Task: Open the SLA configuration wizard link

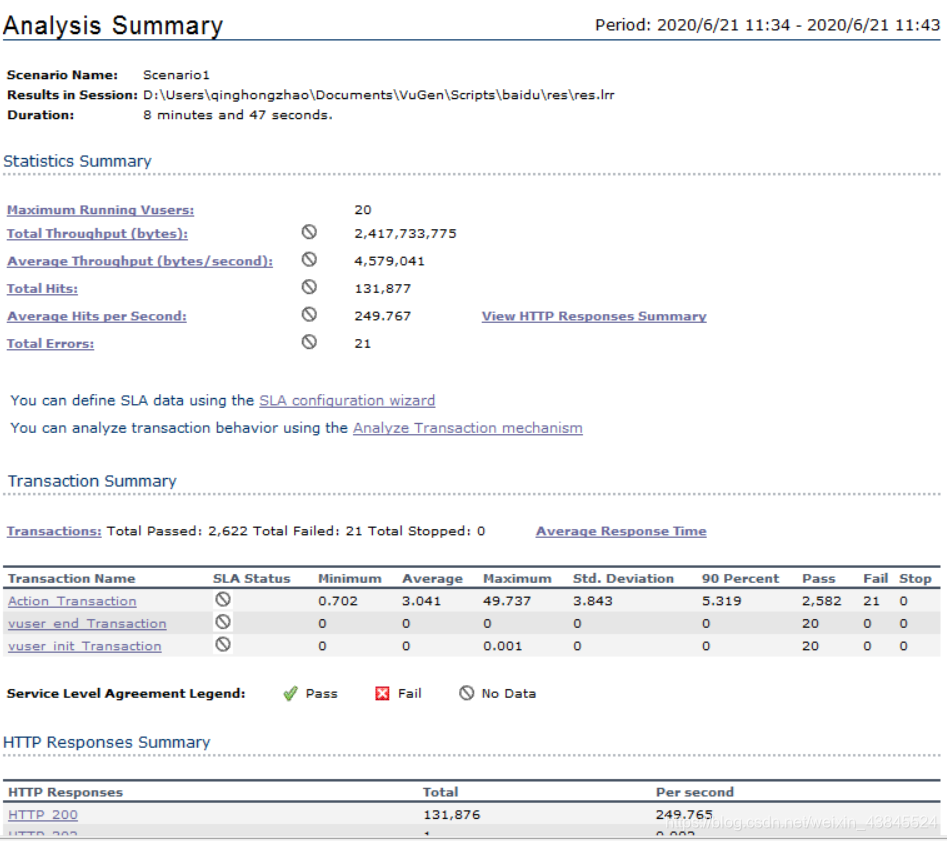Action: (347, 401)
